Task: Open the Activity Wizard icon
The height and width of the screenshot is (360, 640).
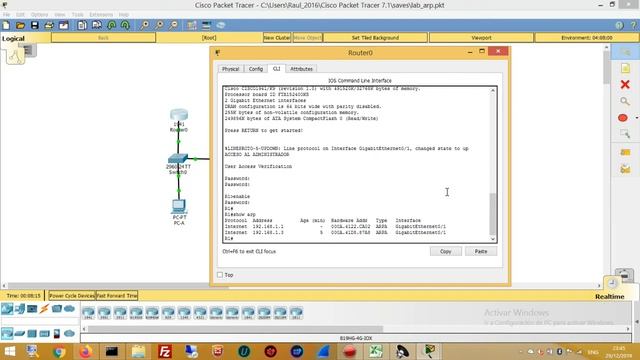Action: (64, 25)
